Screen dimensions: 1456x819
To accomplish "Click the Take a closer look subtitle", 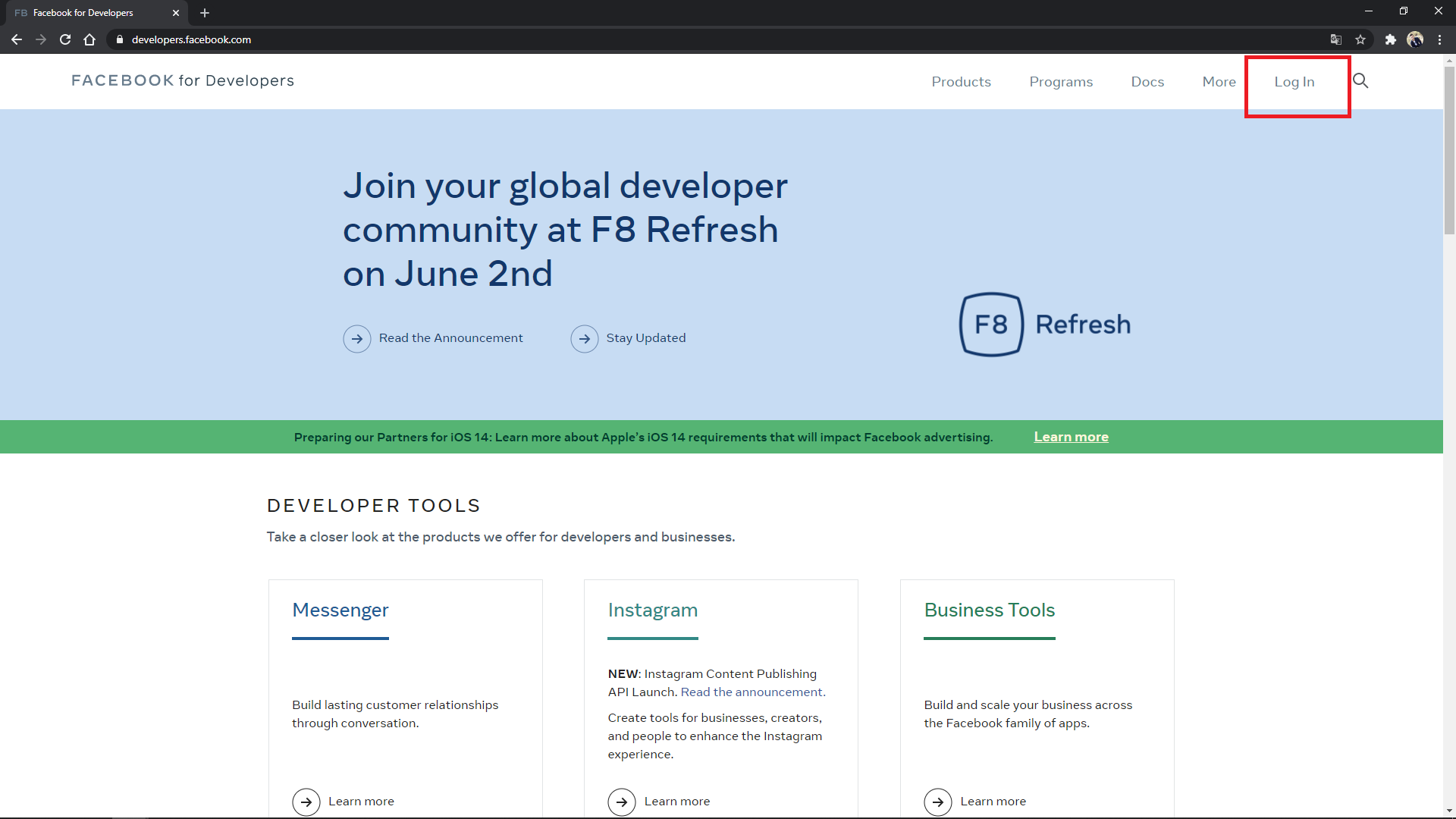I will (x=500, y=537).
